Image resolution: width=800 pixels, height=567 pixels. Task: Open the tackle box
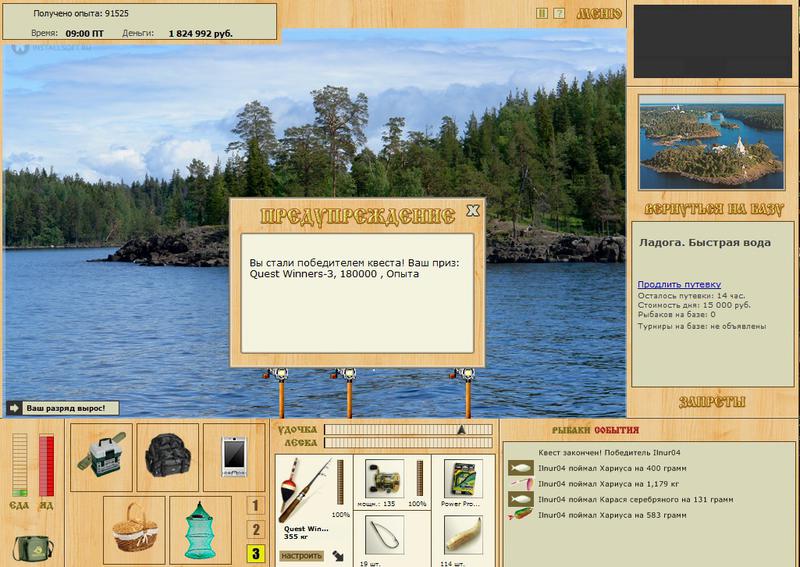103,455
